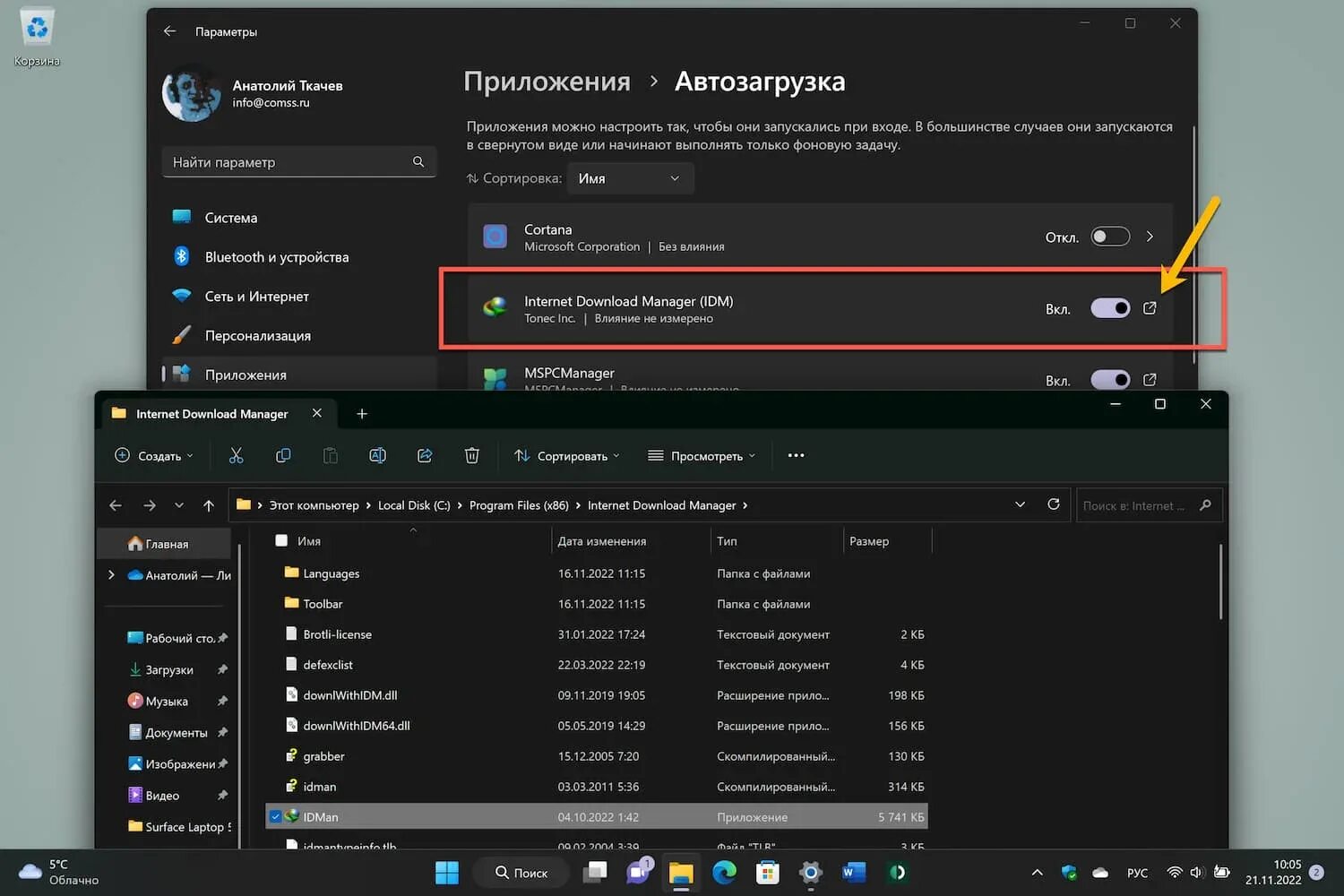Click the Delete trash icon in Explorer toolbar

pos(472,456)
